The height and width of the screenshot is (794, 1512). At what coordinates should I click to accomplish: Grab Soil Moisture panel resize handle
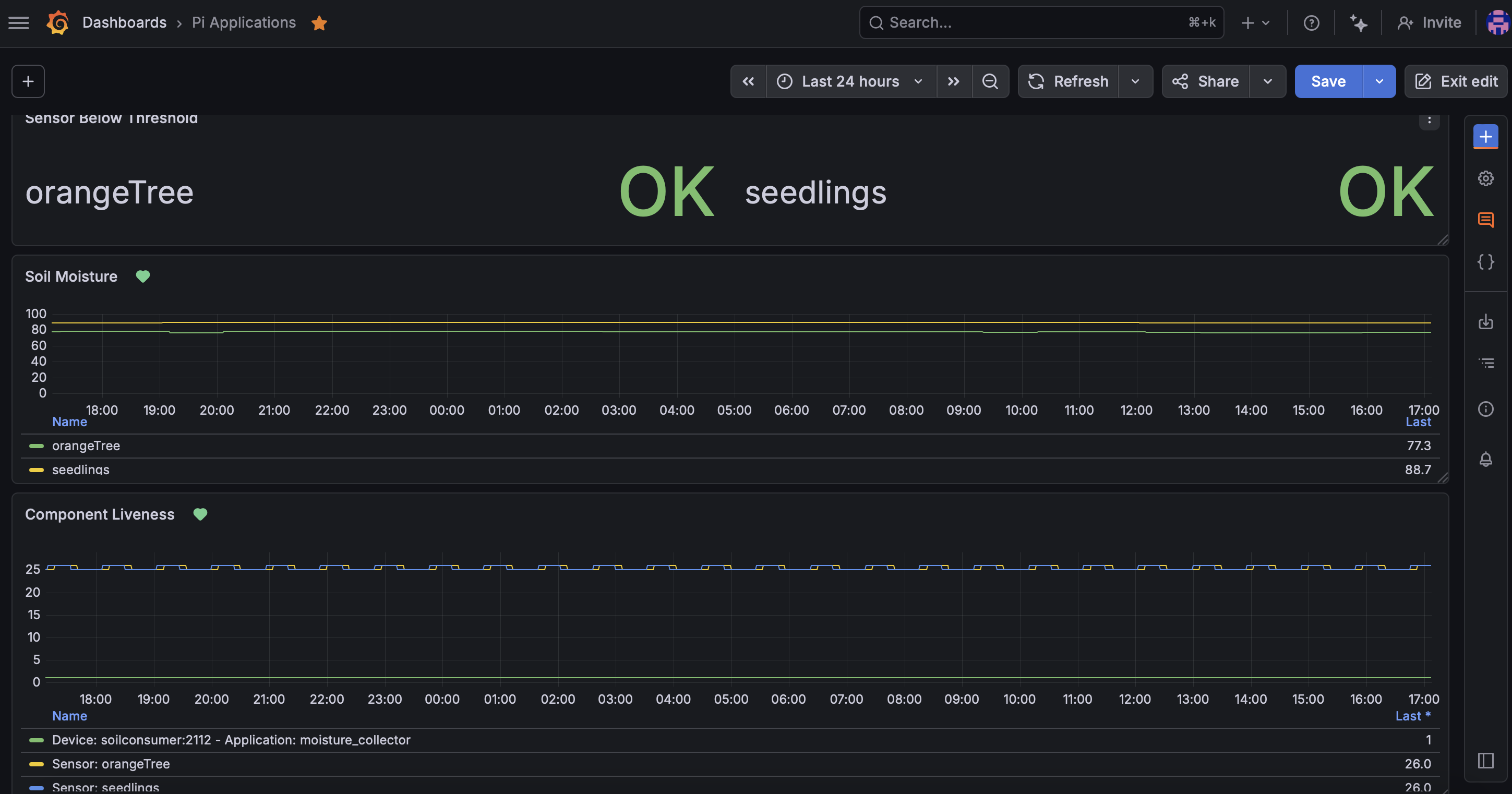pos(1443,478)
